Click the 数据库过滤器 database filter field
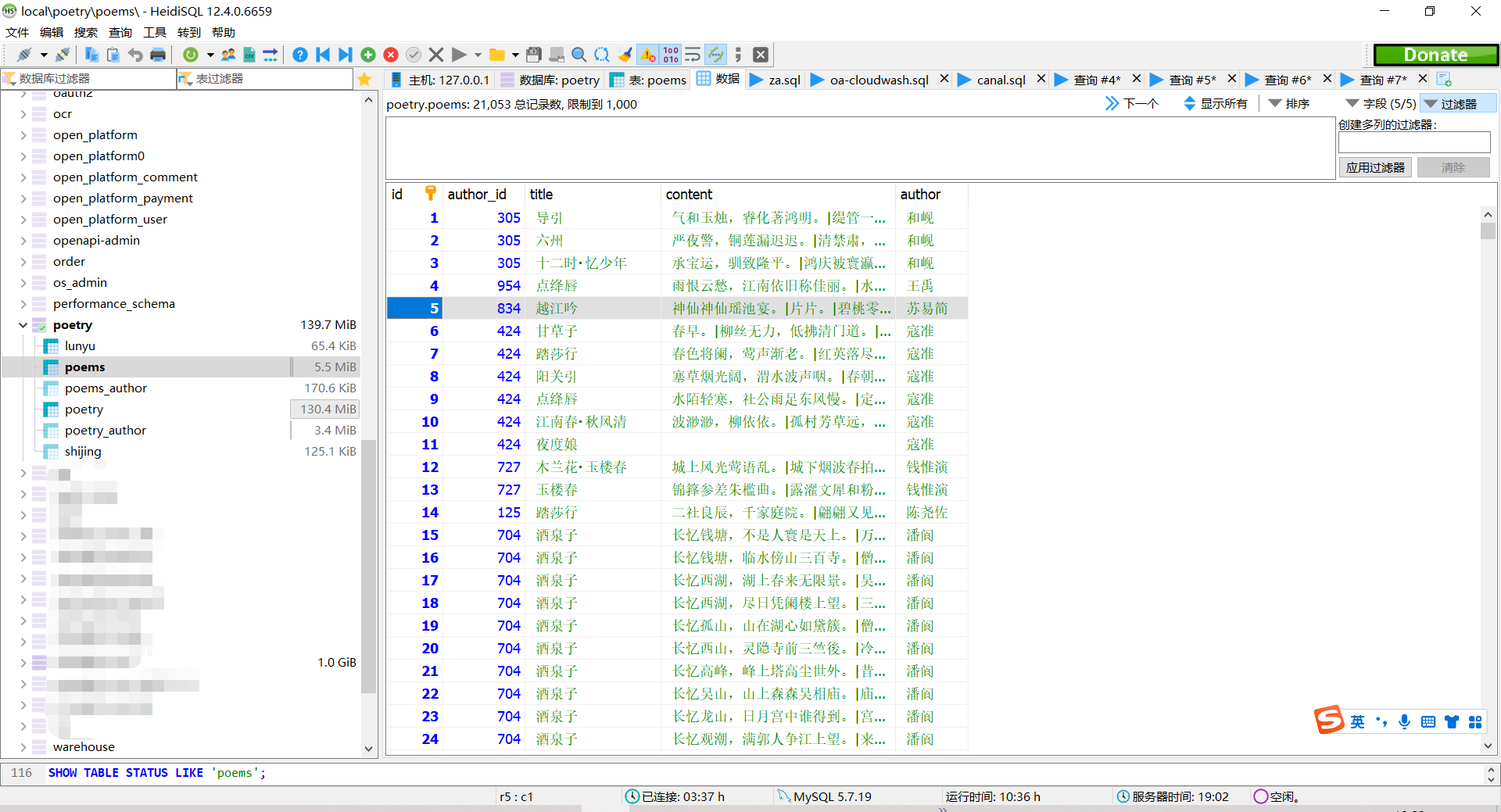 coord(88,79)
